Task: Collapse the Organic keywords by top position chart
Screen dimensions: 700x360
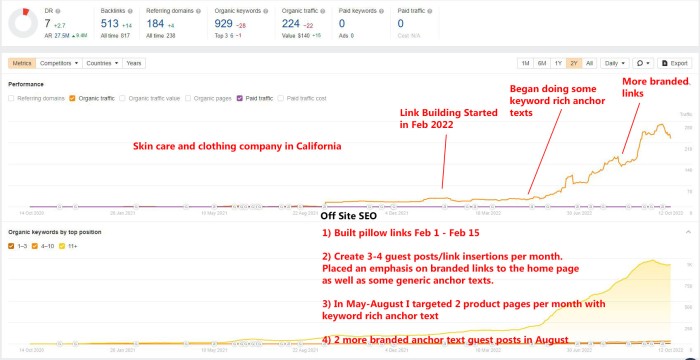Action: [x=687, y=232]
